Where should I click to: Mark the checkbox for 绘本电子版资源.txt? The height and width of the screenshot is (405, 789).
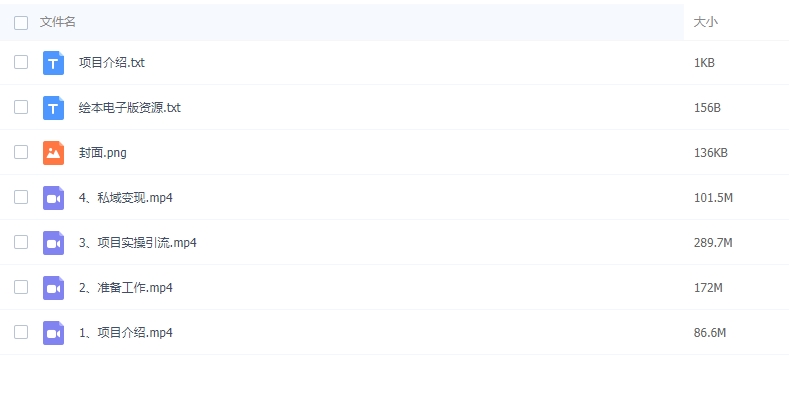click(21, 107)
